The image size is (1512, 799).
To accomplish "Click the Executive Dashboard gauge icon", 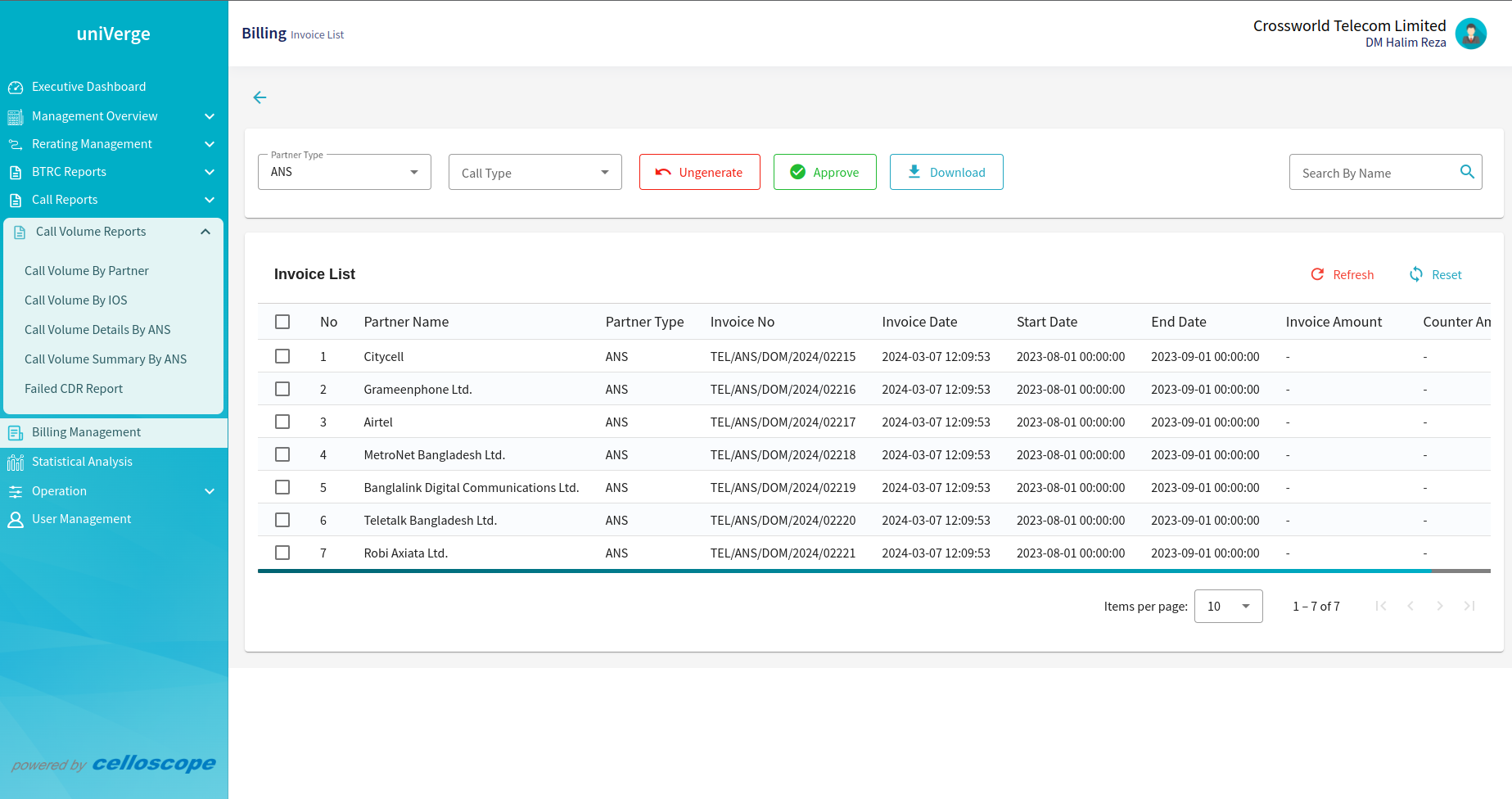I will tap(16, 87).
